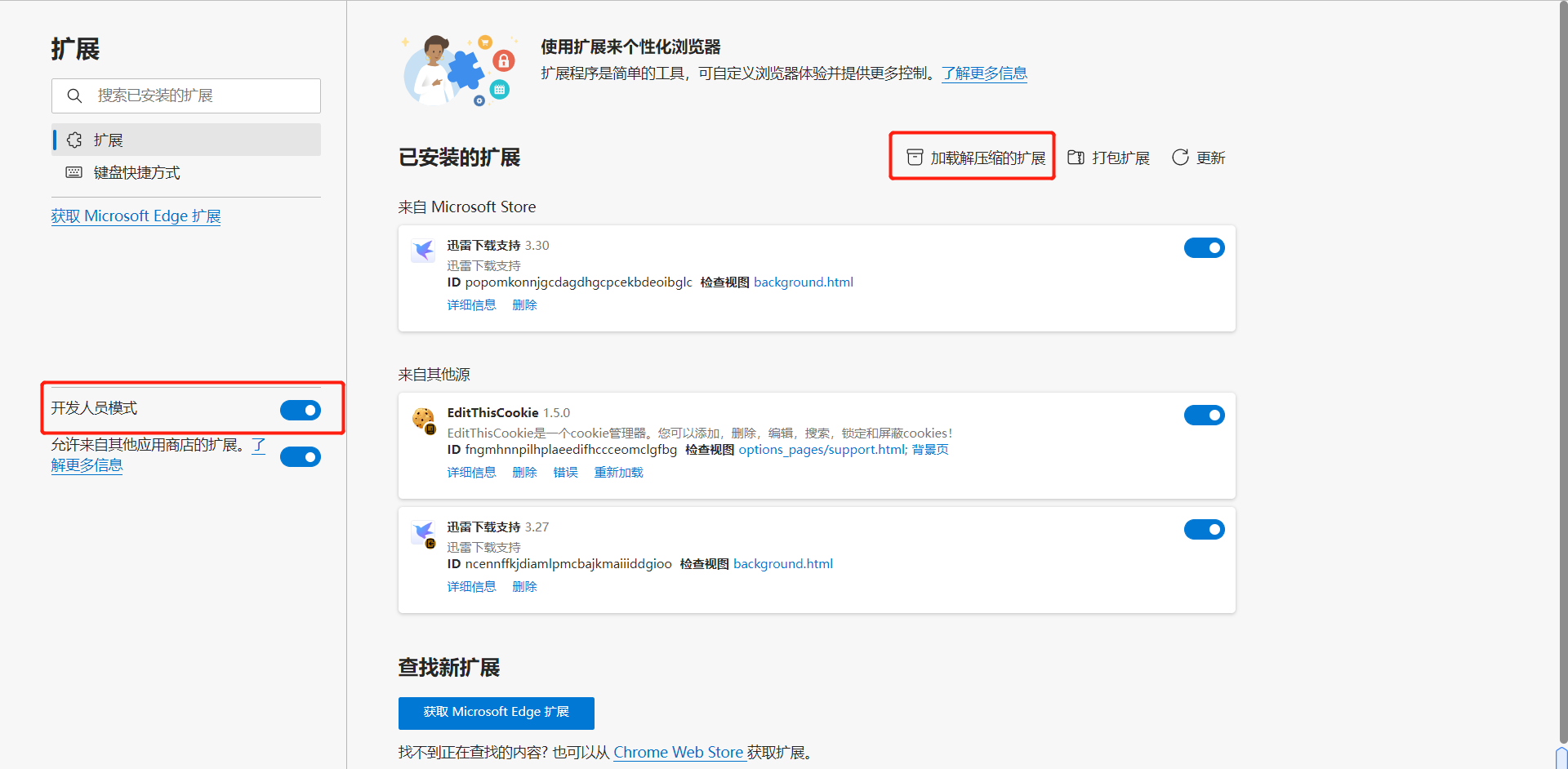
Task: Click the 来自 Microsoft Store heading
Action: [x=466, y=207]
